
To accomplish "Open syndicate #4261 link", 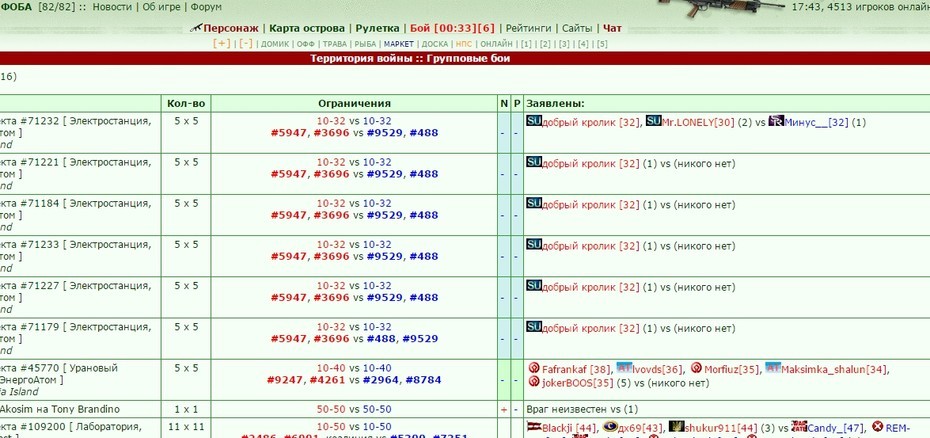I will pos(326,380).
